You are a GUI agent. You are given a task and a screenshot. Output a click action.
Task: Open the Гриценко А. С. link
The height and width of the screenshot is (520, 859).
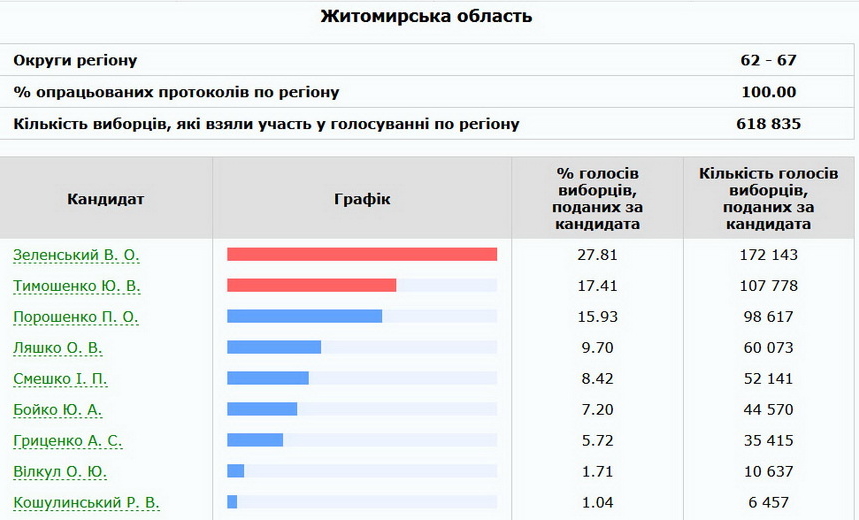(x=68, y=441)
